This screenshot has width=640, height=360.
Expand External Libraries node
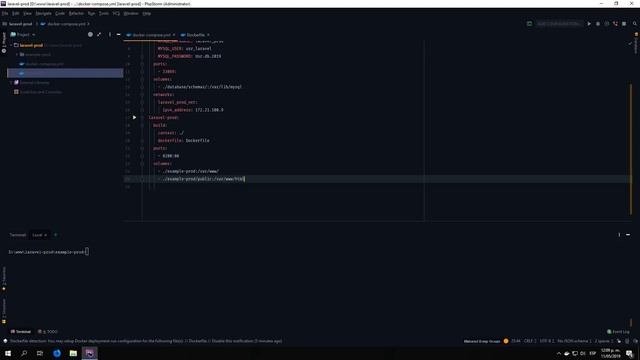click(11, 82)
